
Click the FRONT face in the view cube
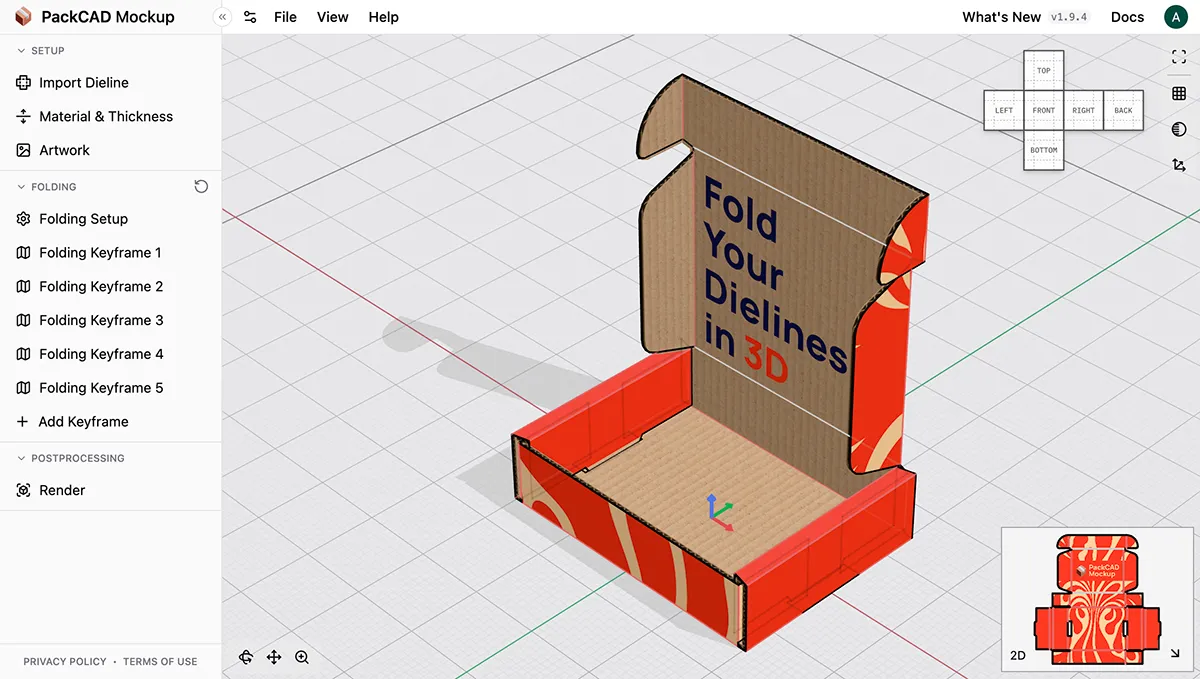pyautogui.click(x=1044, y=110)
